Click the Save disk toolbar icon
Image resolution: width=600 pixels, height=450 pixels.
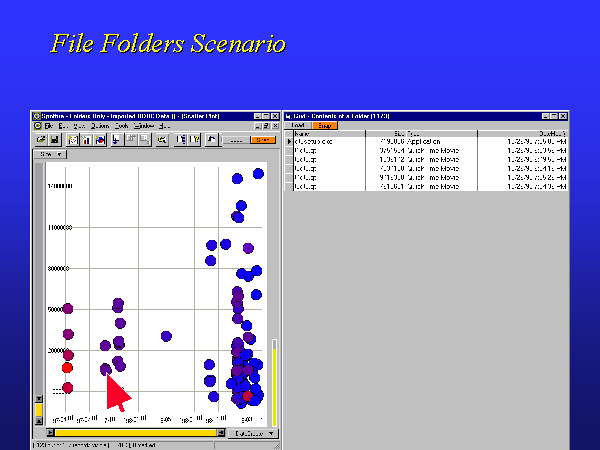coord(53,140)
